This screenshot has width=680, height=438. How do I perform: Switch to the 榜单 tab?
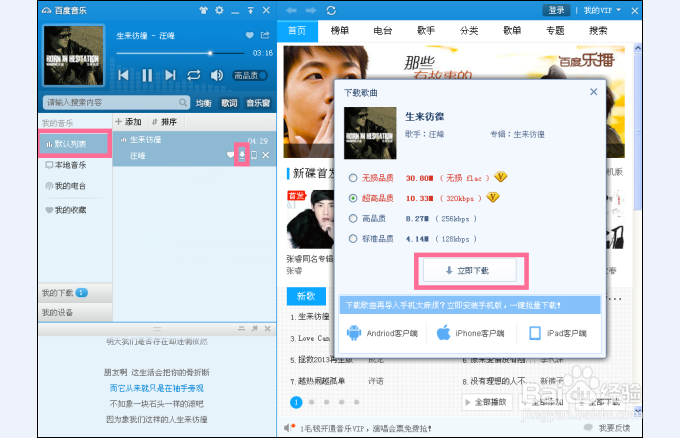pyautogui.click(x=340, y=31)
